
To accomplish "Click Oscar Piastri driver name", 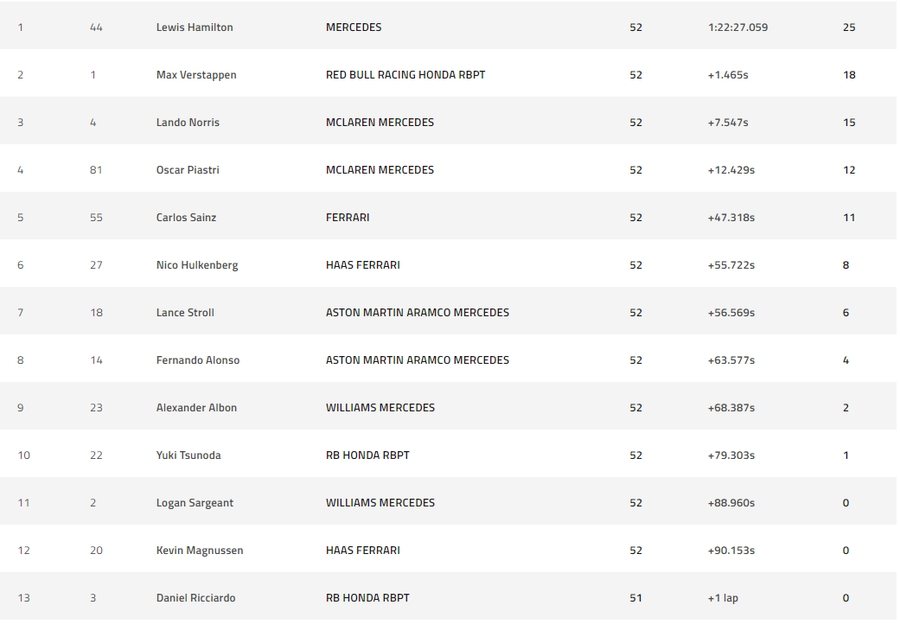I will [188, 170].
